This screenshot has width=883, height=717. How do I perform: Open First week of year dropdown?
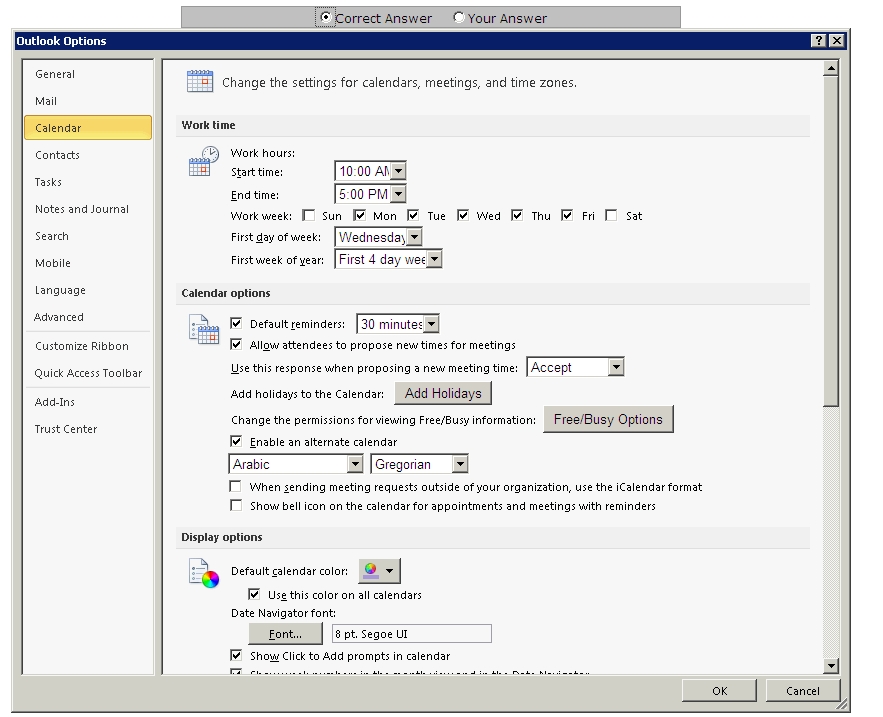434,260
